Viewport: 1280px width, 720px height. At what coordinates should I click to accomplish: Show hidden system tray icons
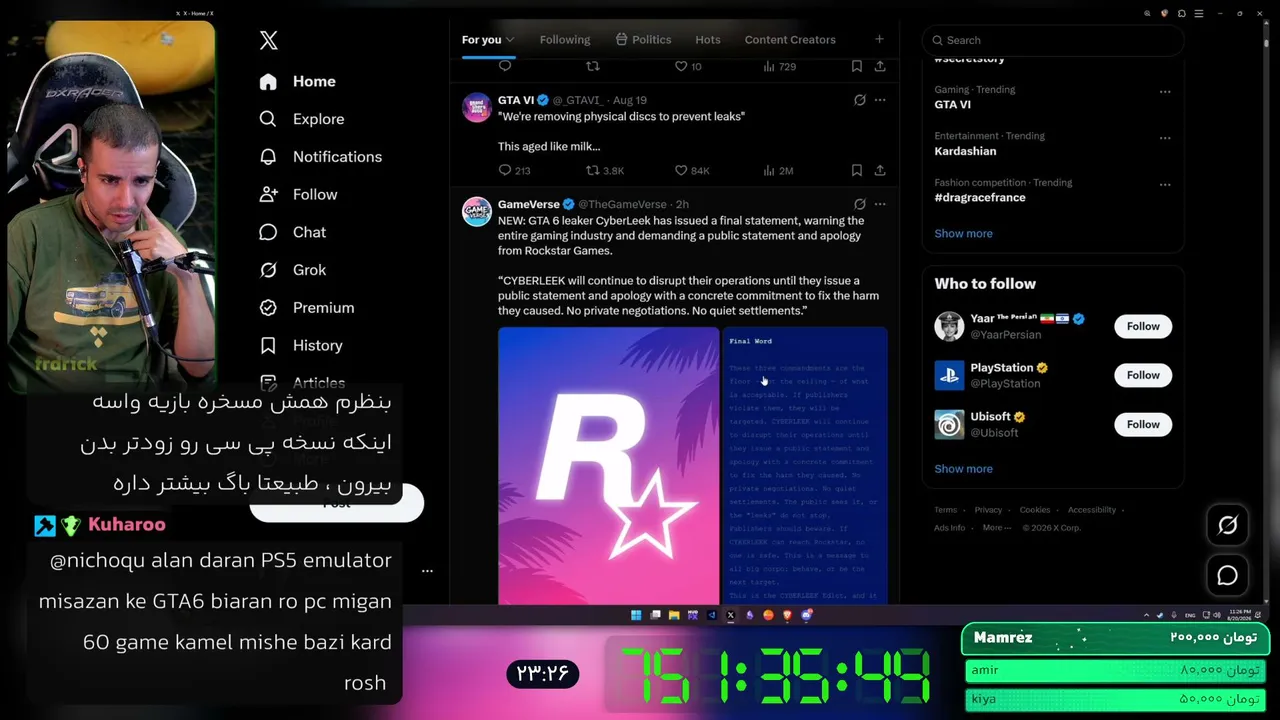[1147, 615]
